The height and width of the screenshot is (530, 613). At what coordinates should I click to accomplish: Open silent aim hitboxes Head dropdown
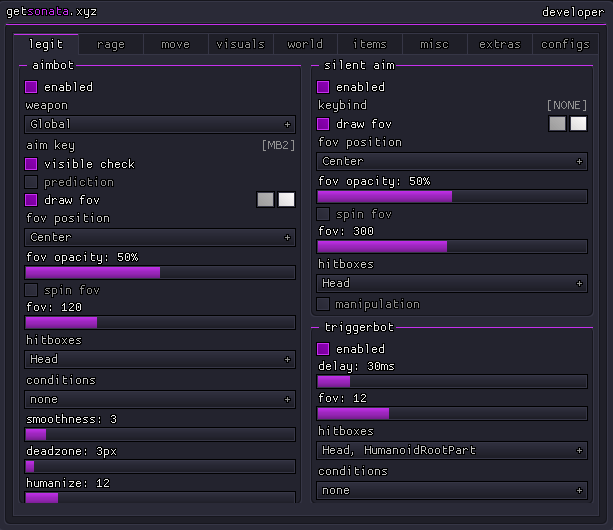coord(452,283)
